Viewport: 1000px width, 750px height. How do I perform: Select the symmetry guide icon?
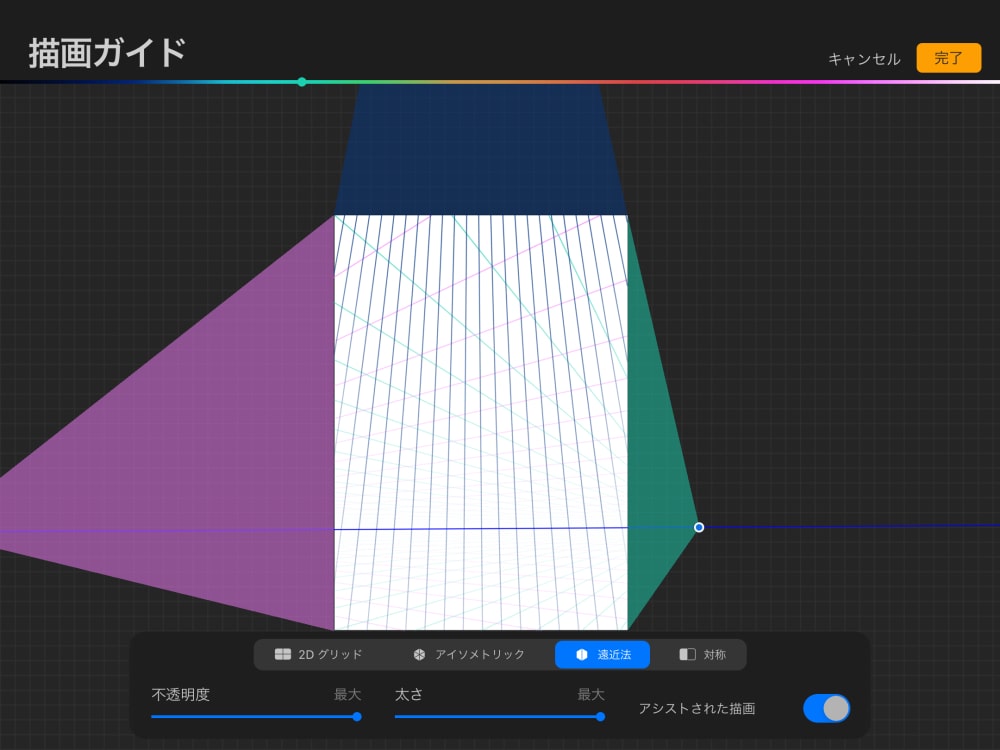coord(688,654)
